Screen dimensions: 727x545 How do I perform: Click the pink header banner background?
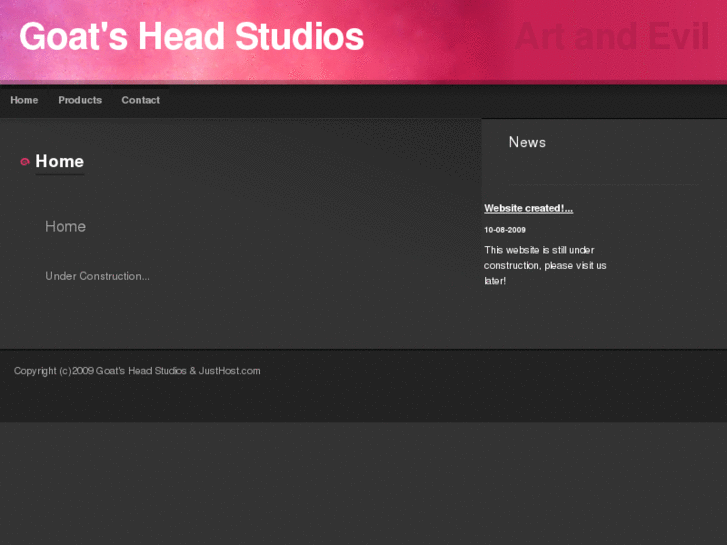(440, 40)
